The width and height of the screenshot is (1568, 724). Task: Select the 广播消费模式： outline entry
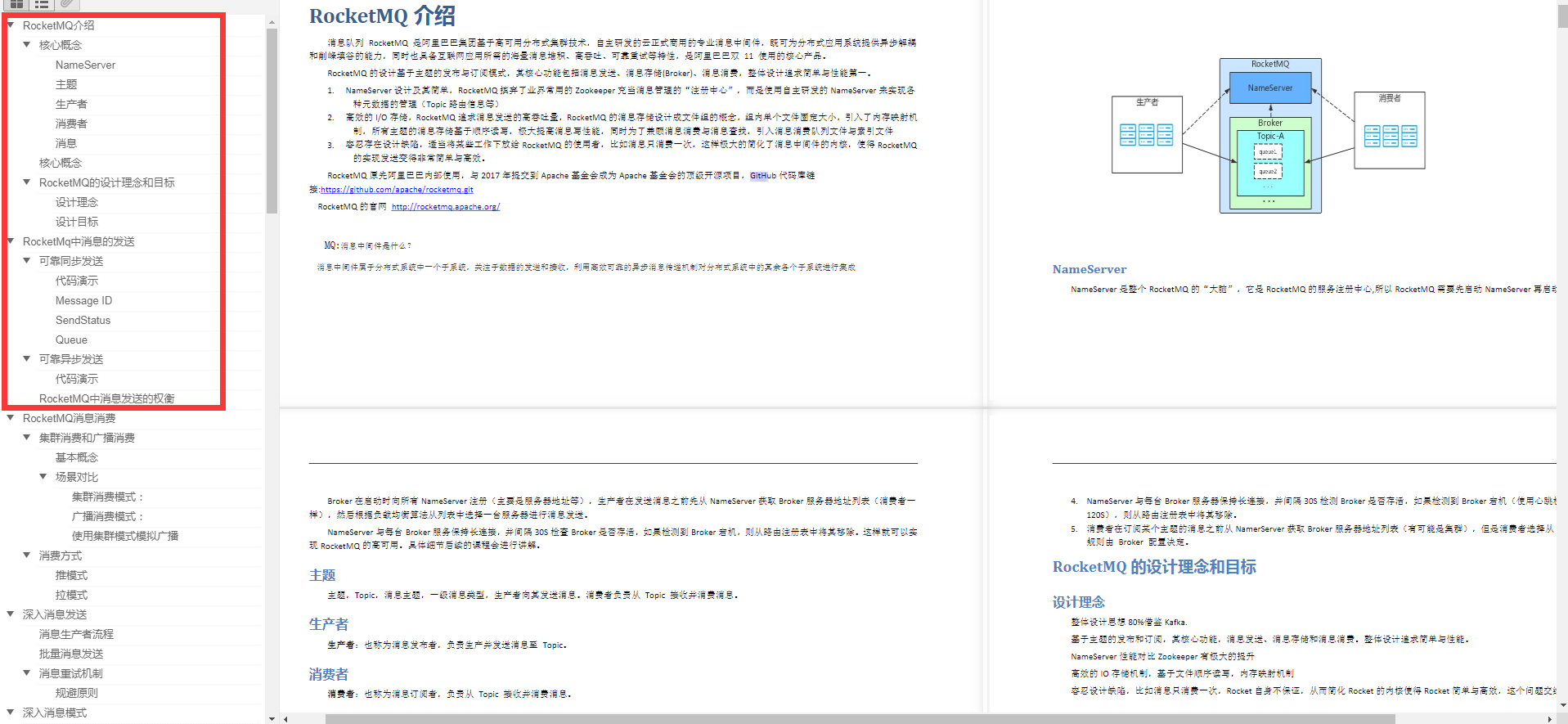click(x=107, y=516)
